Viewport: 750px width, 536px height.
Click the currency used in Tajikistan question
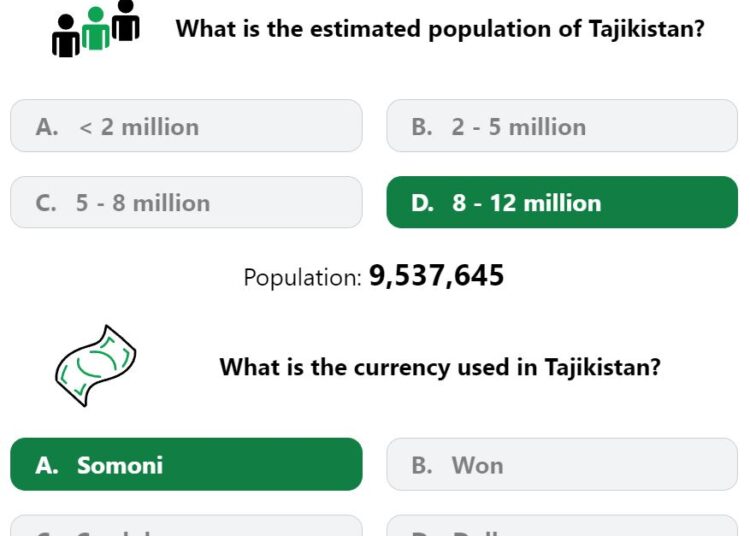point(440,367)
